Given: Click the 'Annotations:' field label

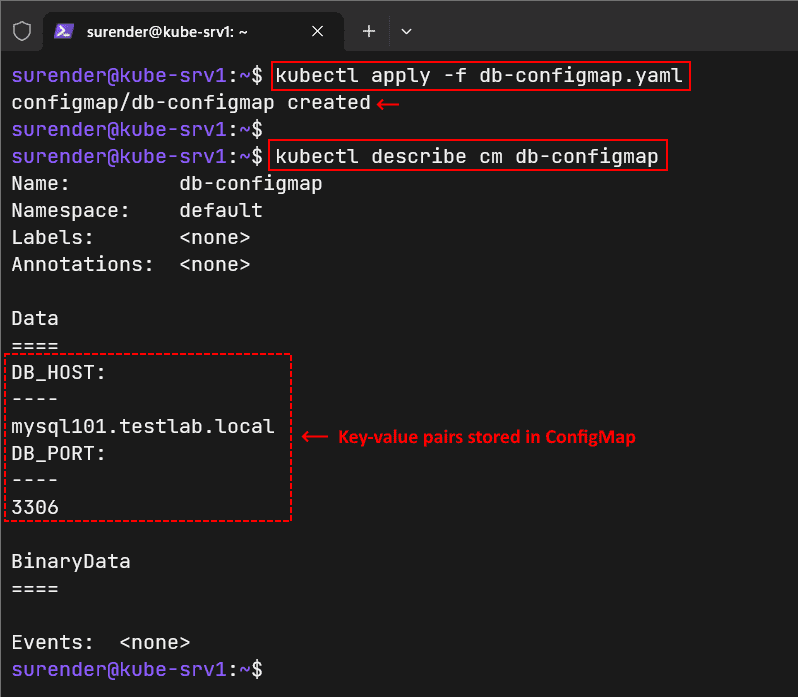Looking at the screenshot, I should [x=82, y=265].
